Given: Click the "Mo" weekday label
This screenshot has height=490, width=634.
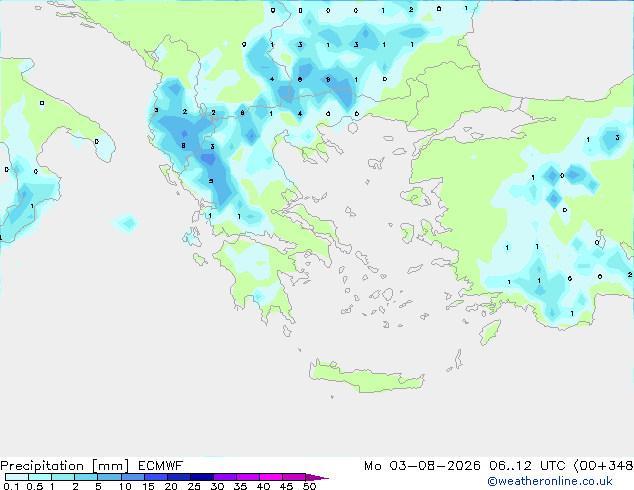Looking at the screenshot, I should coord(372,466).
